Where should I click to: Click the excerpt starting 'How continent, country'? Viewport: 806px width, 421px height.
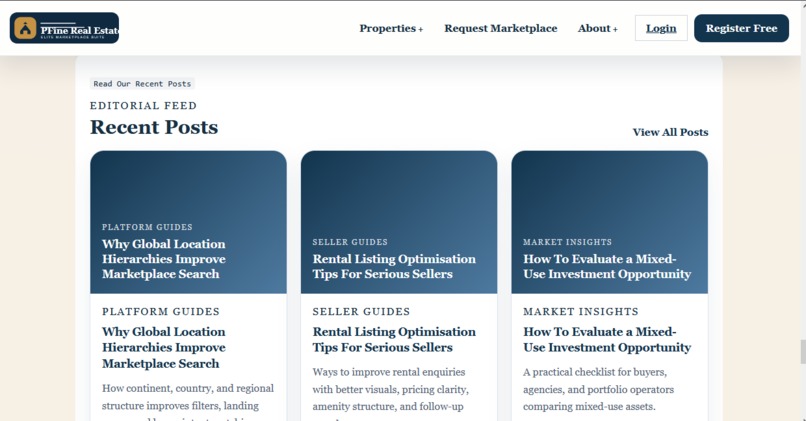(188, 401)
